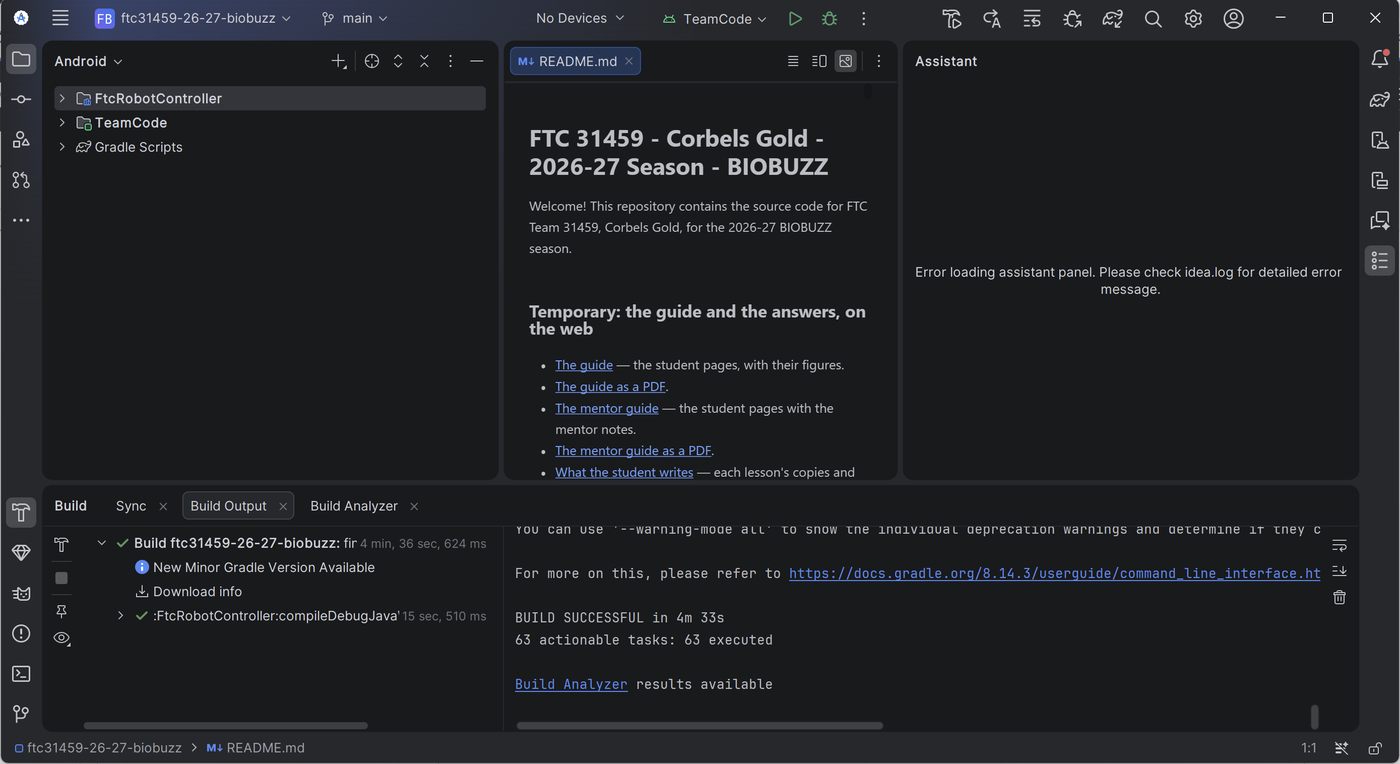Open the Pull Requests tool window icon

click(x=21, y=180)
